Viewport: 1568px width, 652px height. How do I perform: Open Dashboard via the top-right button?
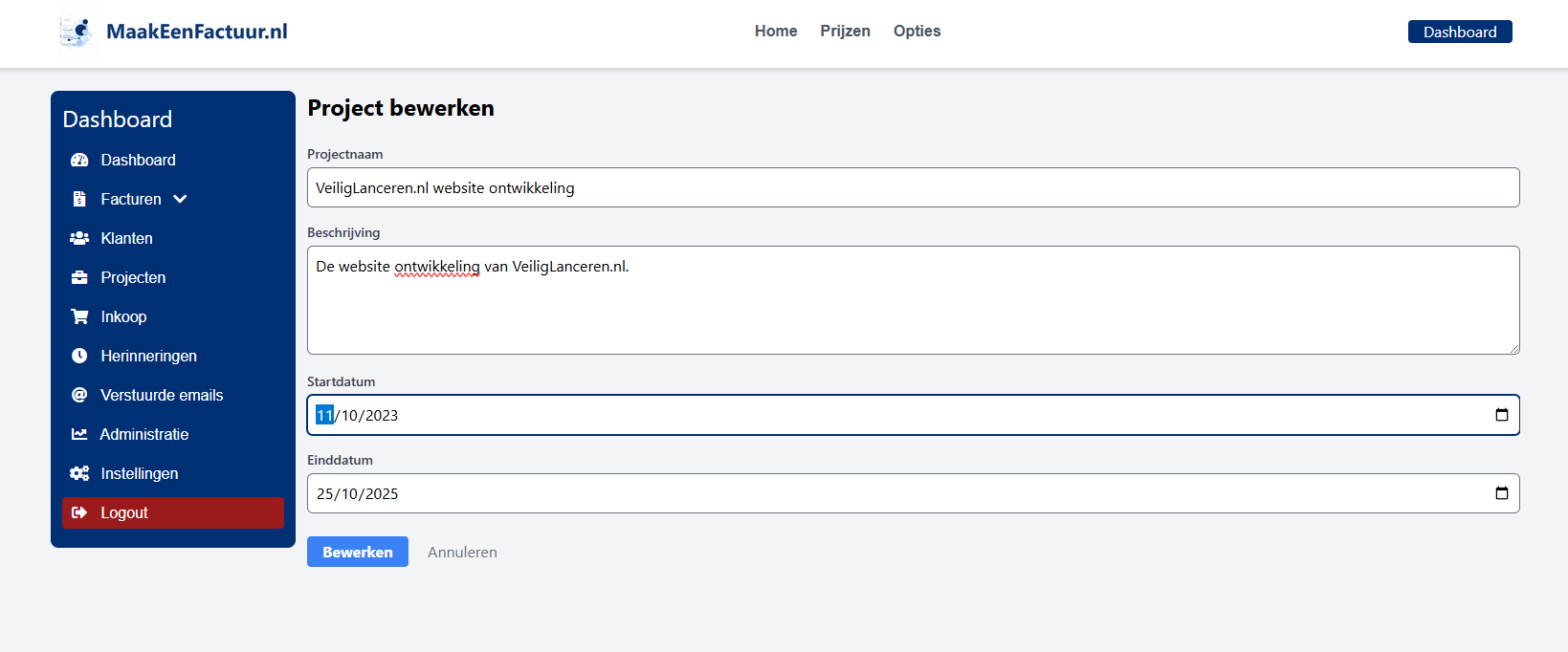pos(1459,31)
